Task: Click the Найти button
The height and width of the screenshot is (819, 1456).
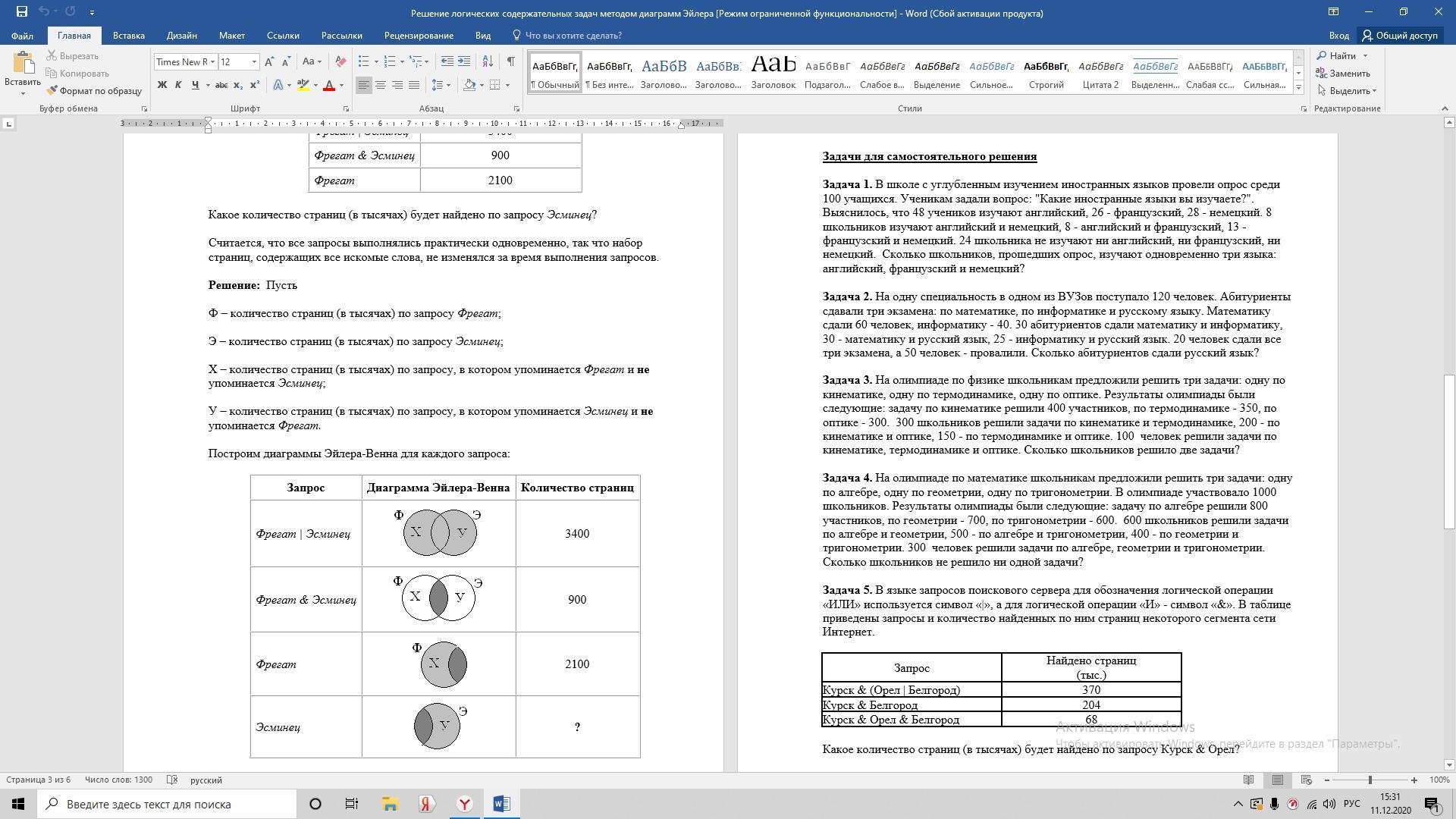Action: 1341,55
